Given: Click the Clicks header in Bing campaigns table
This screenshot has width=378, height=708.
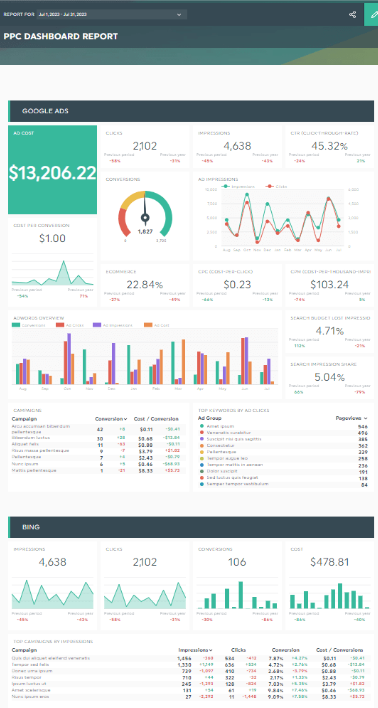Looking at the screenshot, I should click(x=238, y=650).
